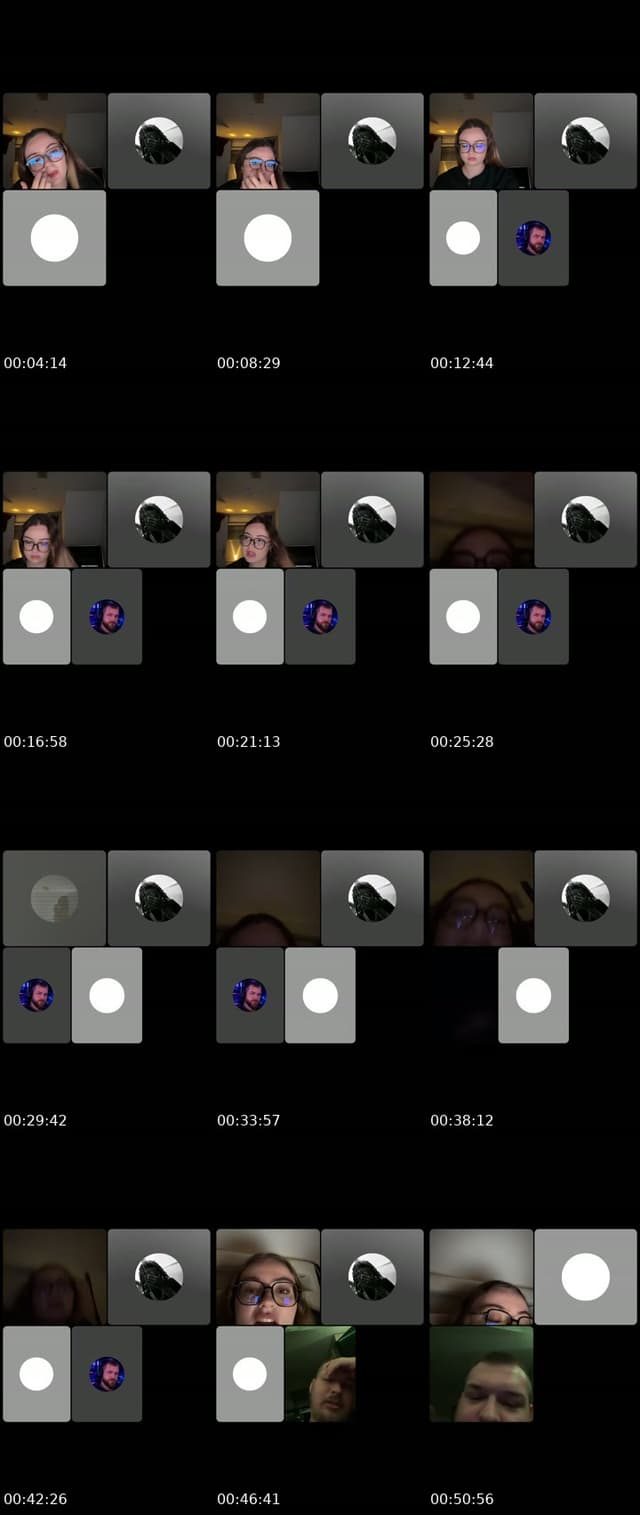
Task: Open blurry woman webcam tile in 00:42:26 frame
Action: click(54, 1277)
